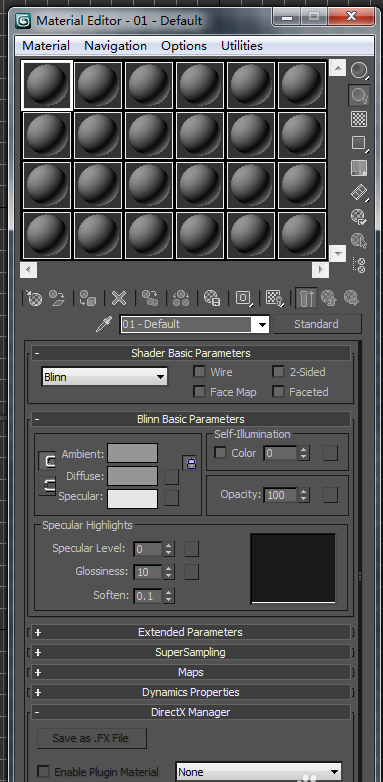
Task: Click the Glossiness map button
Action: 192,572
